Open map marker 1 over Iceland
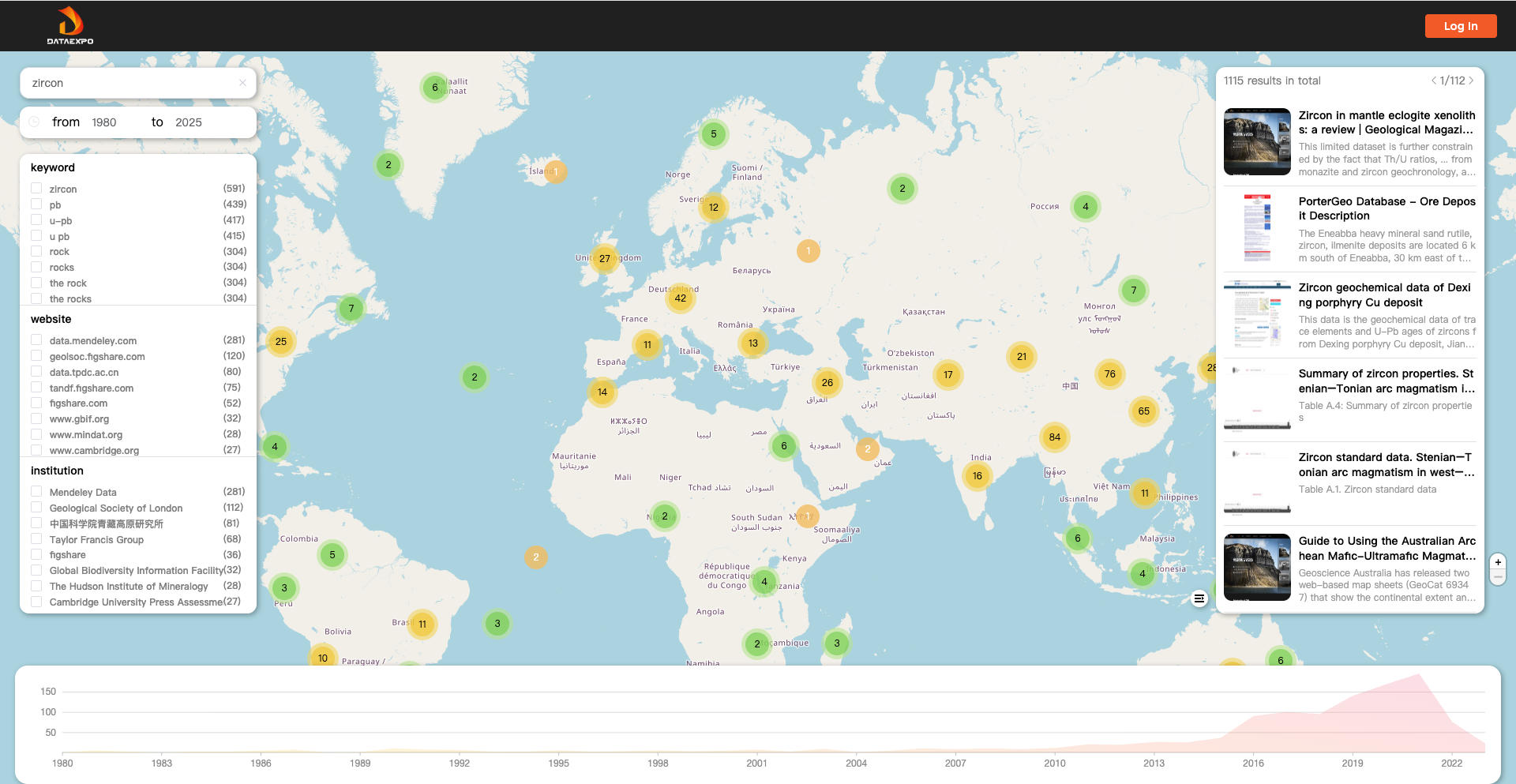This screenshot has width=1516, height=784. click(x=556, y=172)
